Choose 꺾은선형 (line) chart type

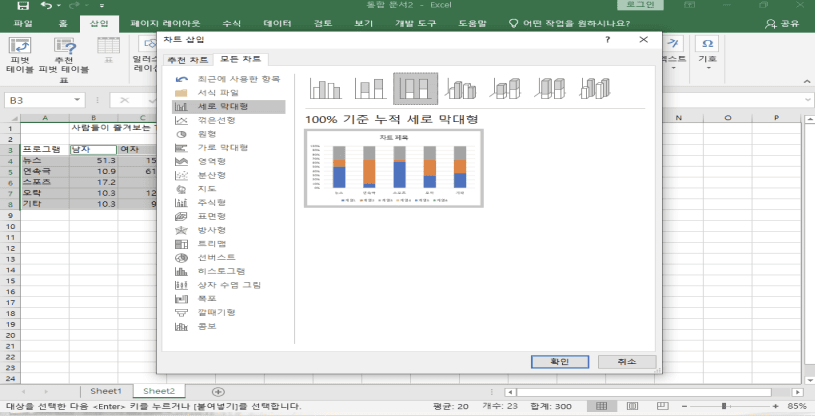pyautogui.click(x=211, y=119)
